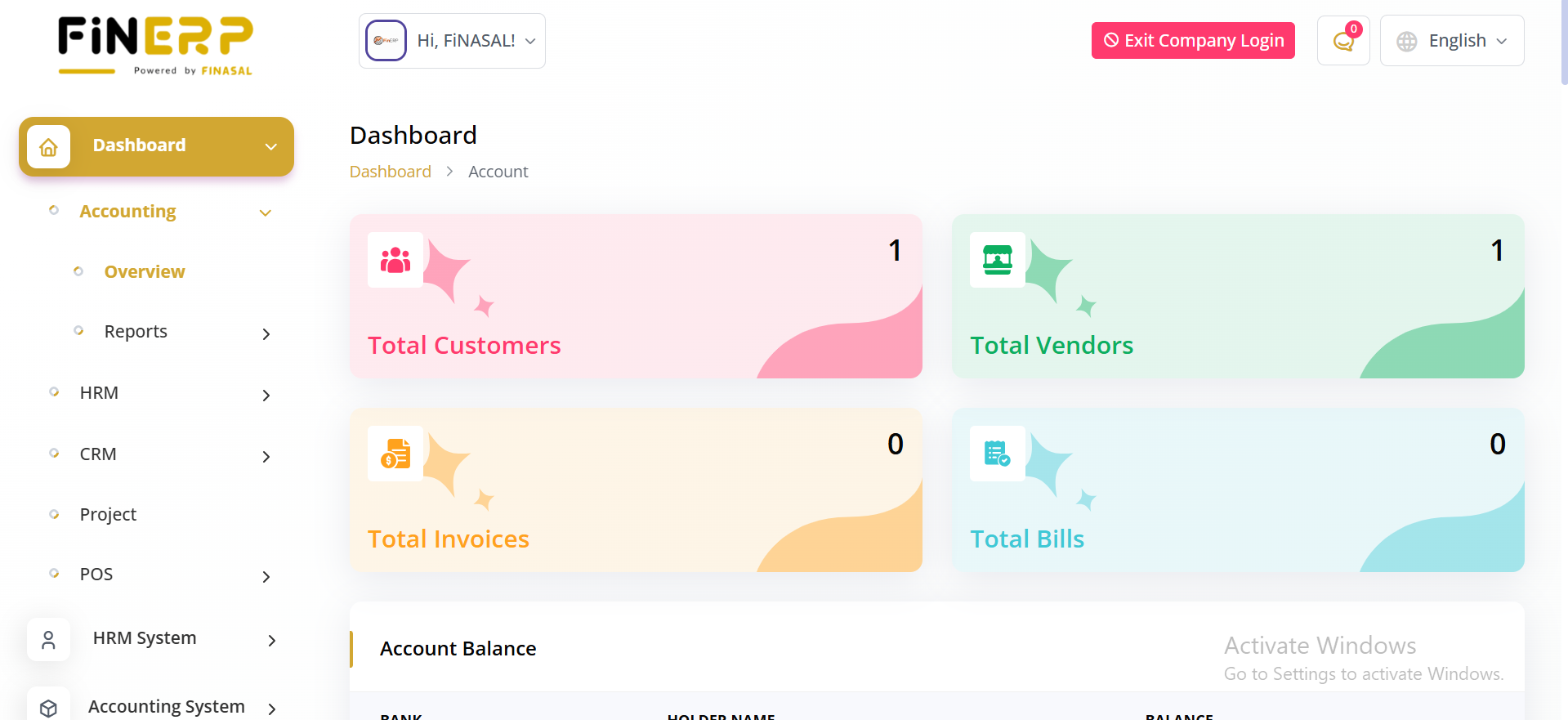Click the Total Invoices document icon
Screen dimensions: 1568x720
point(395,454)
